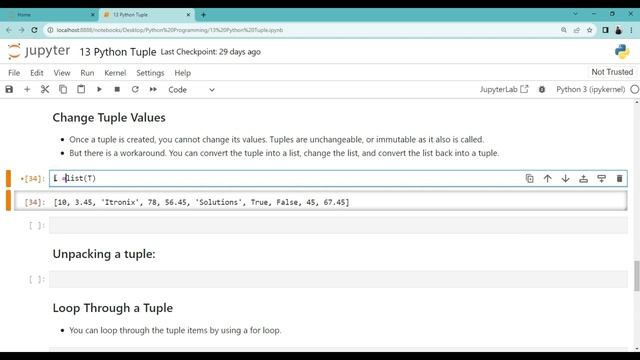
Task: Restart kernel and run all cells icon
Action: (x=153, y=89)
